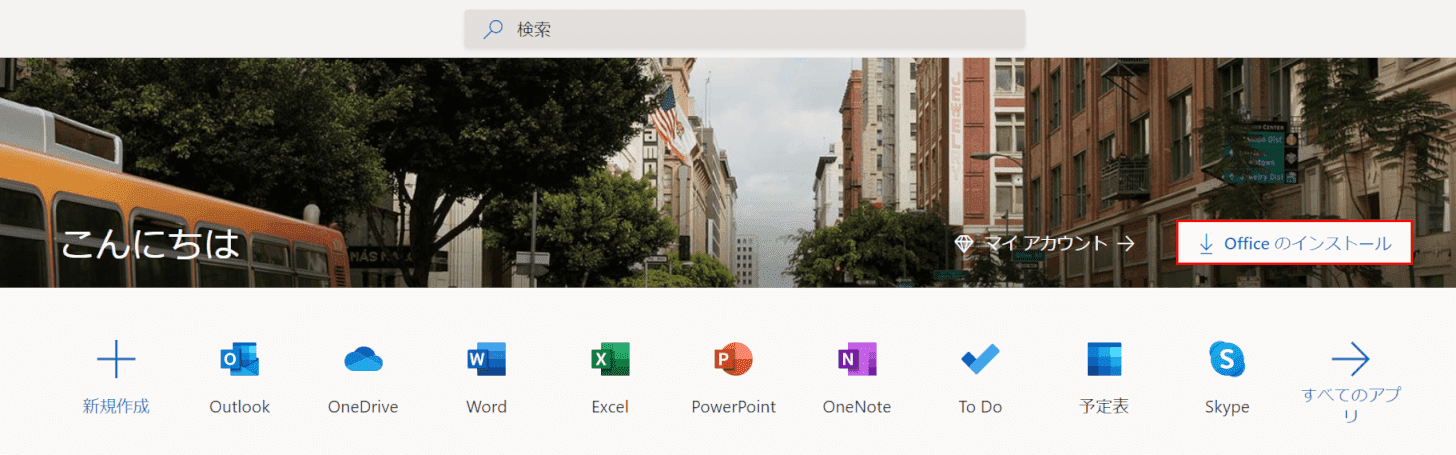Open the OneNote icon
This screenshot has height=455, width=1456.
[x=857, y=358]
